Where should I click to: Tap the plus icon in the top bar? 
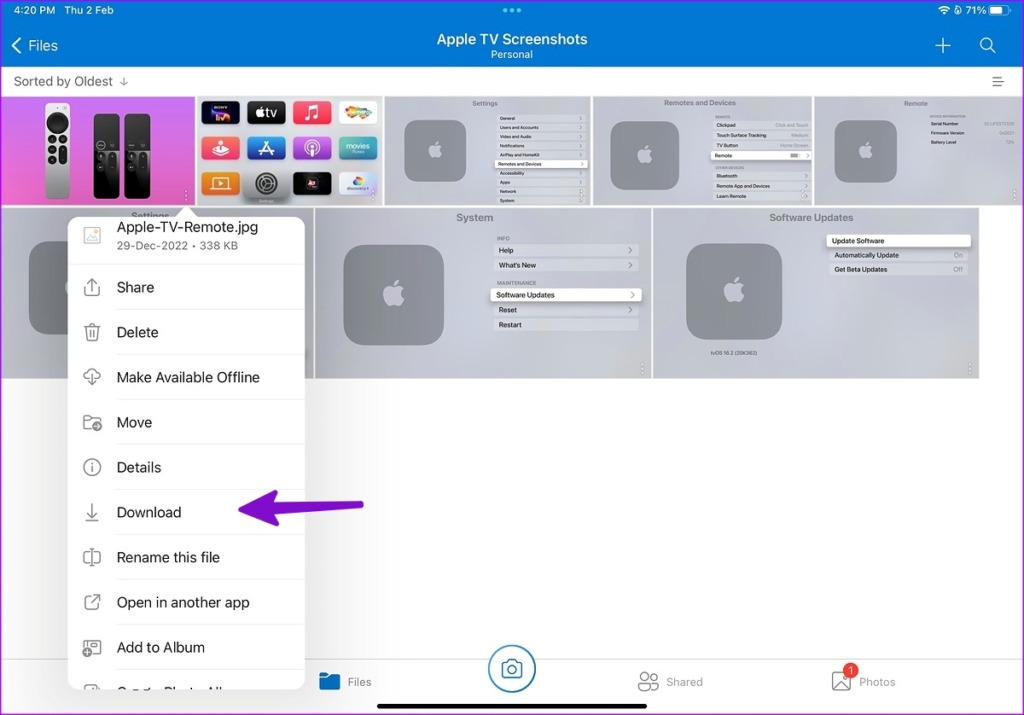(x=943, y=45)
